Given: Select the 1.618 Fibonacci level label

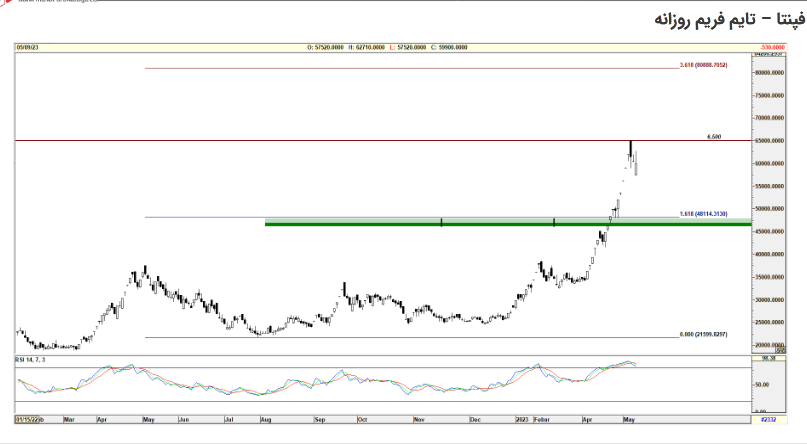Looking at the screenshot, I should point(702,215).
